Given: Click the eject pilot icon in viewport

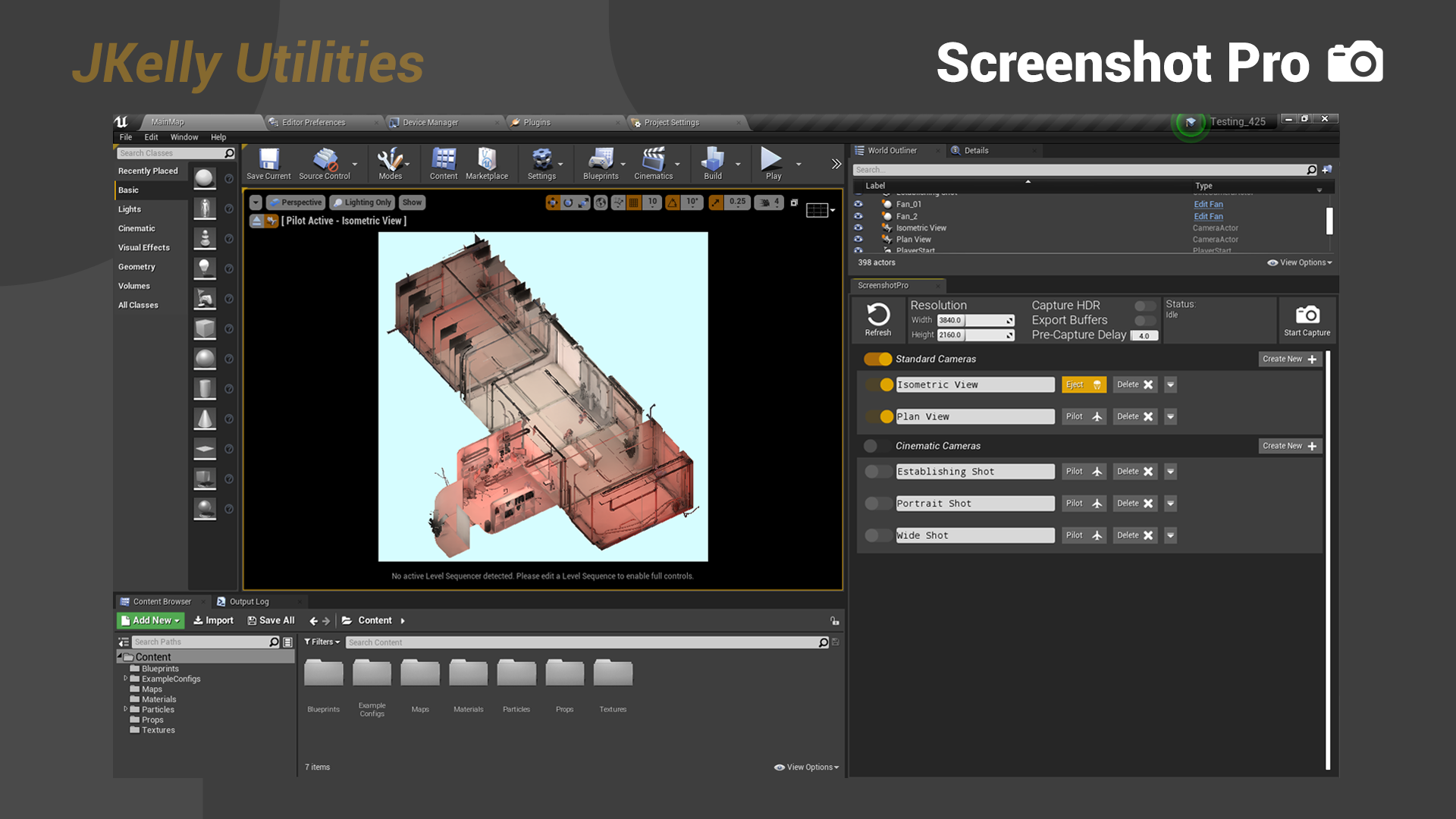Looking at the screenshot, I should coord(256,221).
